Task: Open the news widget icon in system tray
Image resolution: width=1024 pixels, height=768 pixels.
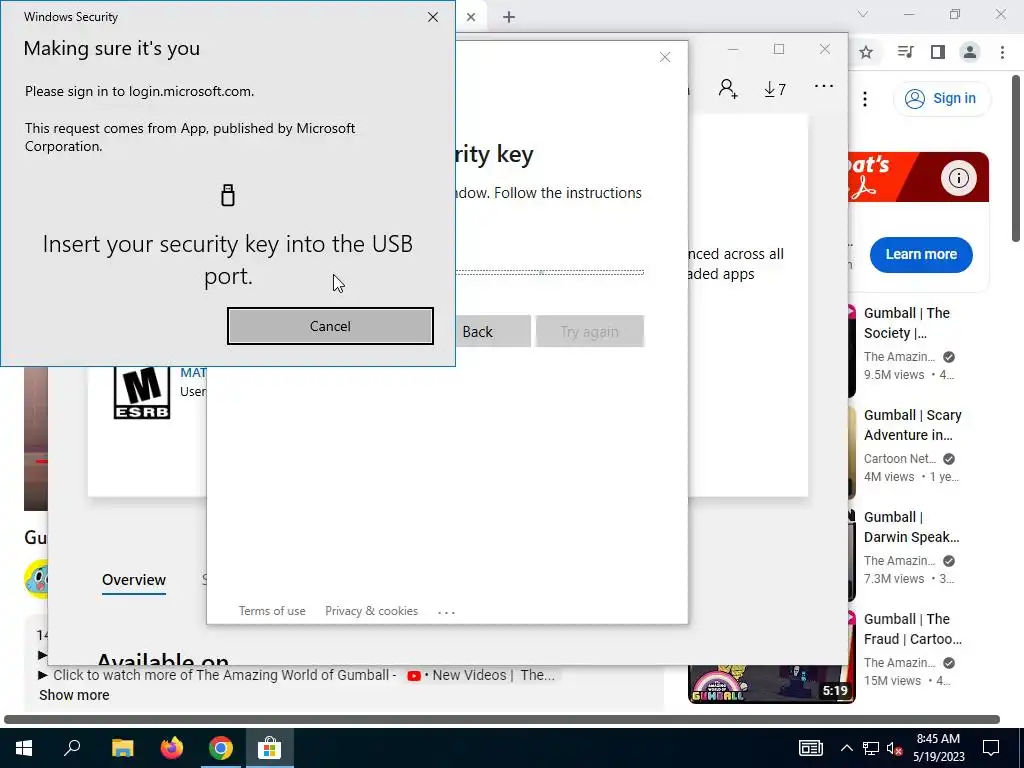Action: [810, 748]
